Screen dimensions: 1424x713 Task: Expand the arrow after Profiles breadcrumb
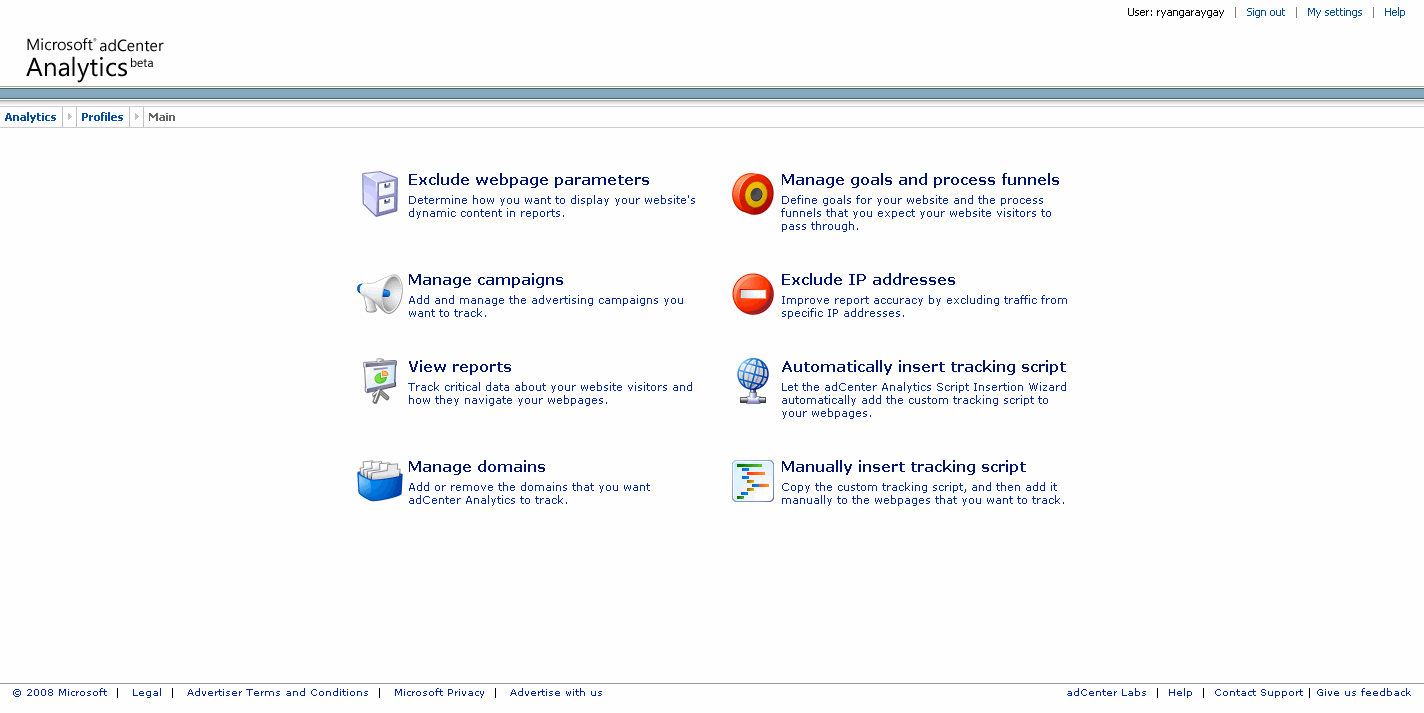coord(137,117)
